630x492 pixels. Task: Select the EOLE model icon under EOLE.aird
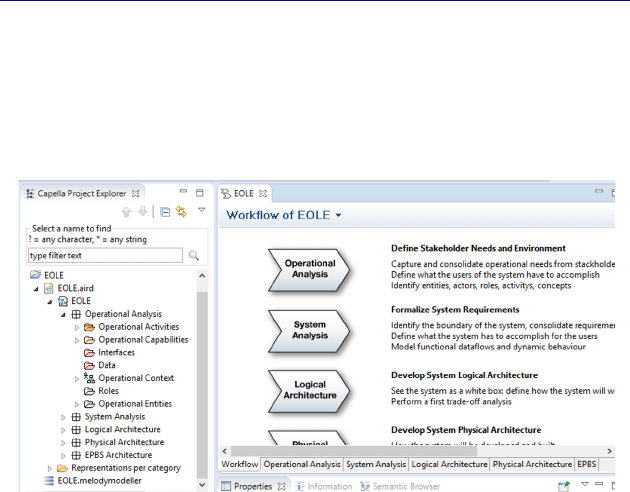[x=63, y=301]
